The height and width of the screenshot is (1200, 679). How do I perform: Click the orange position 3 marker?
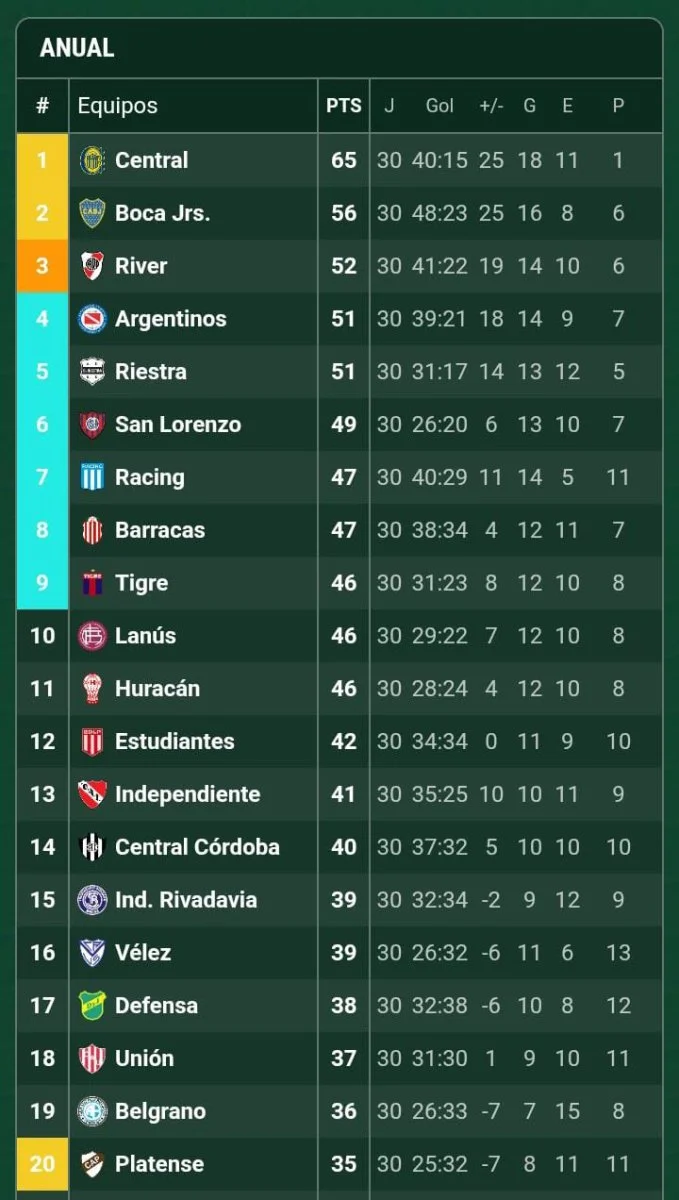[x=42, y=266]
